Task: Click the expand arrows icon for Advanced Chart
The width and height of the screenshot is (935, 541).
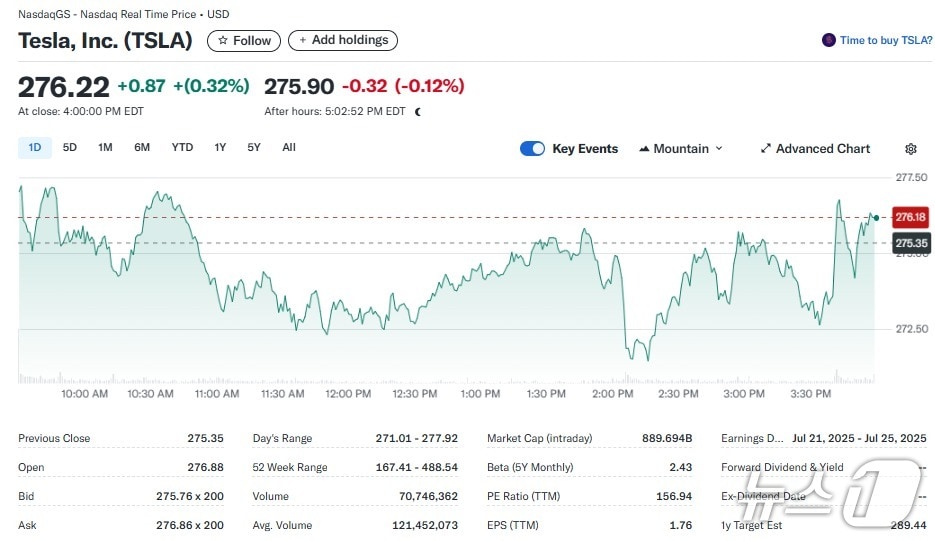Action: pyautogui.click(x=765, y=149)
